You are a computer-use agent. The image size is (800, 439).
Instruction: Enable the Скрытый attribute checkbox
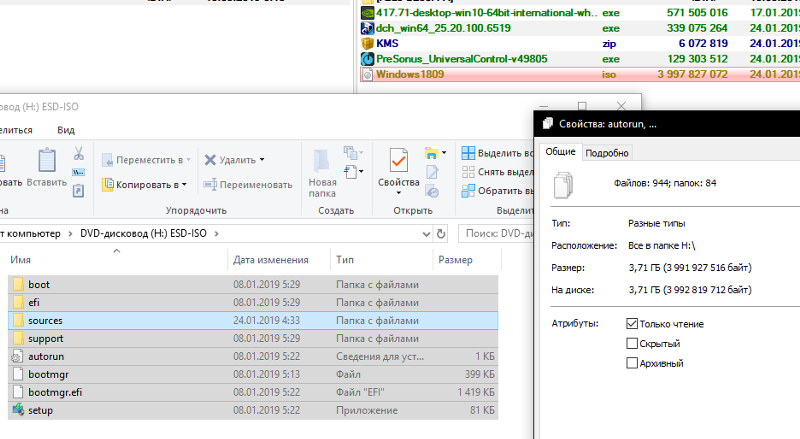[x=632, y=344]
